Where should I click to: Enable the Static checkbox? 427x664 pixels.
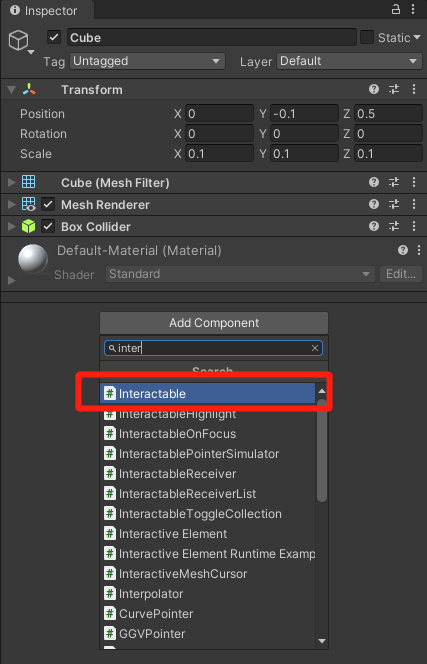(367, 37)
